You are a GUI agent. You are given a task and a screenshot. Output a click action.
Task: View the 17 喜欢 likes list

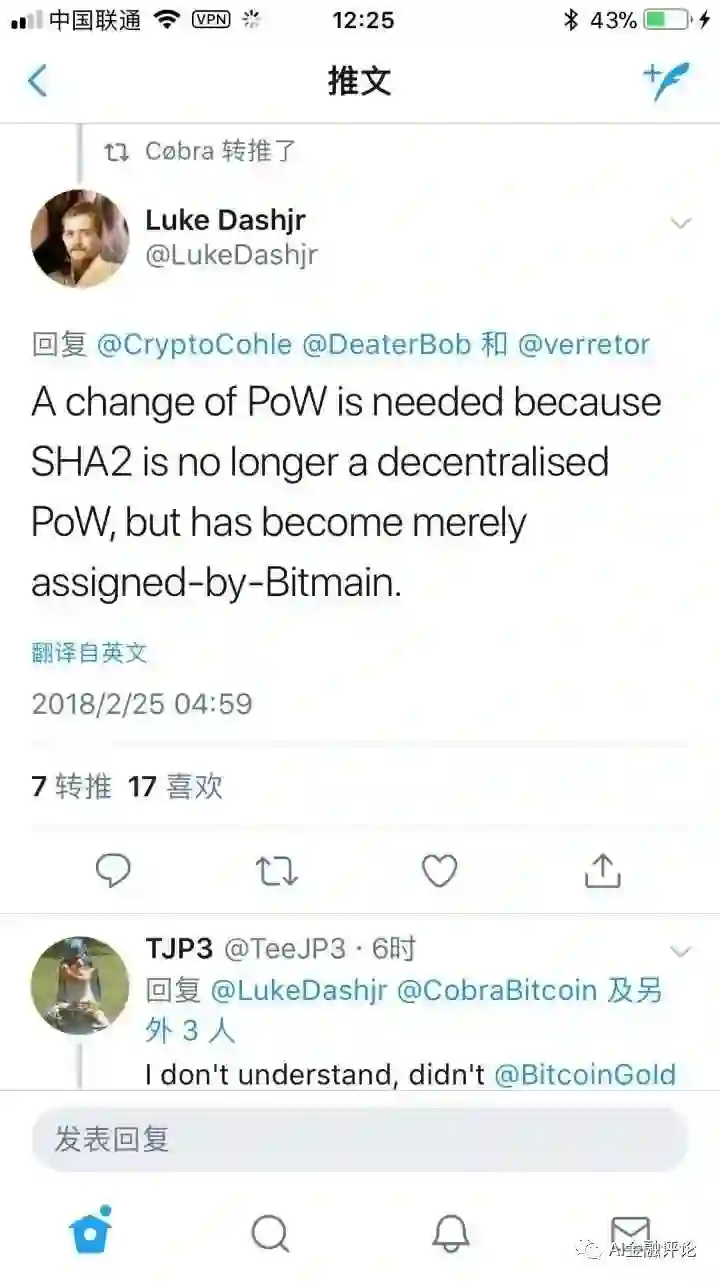pos(175,786)
